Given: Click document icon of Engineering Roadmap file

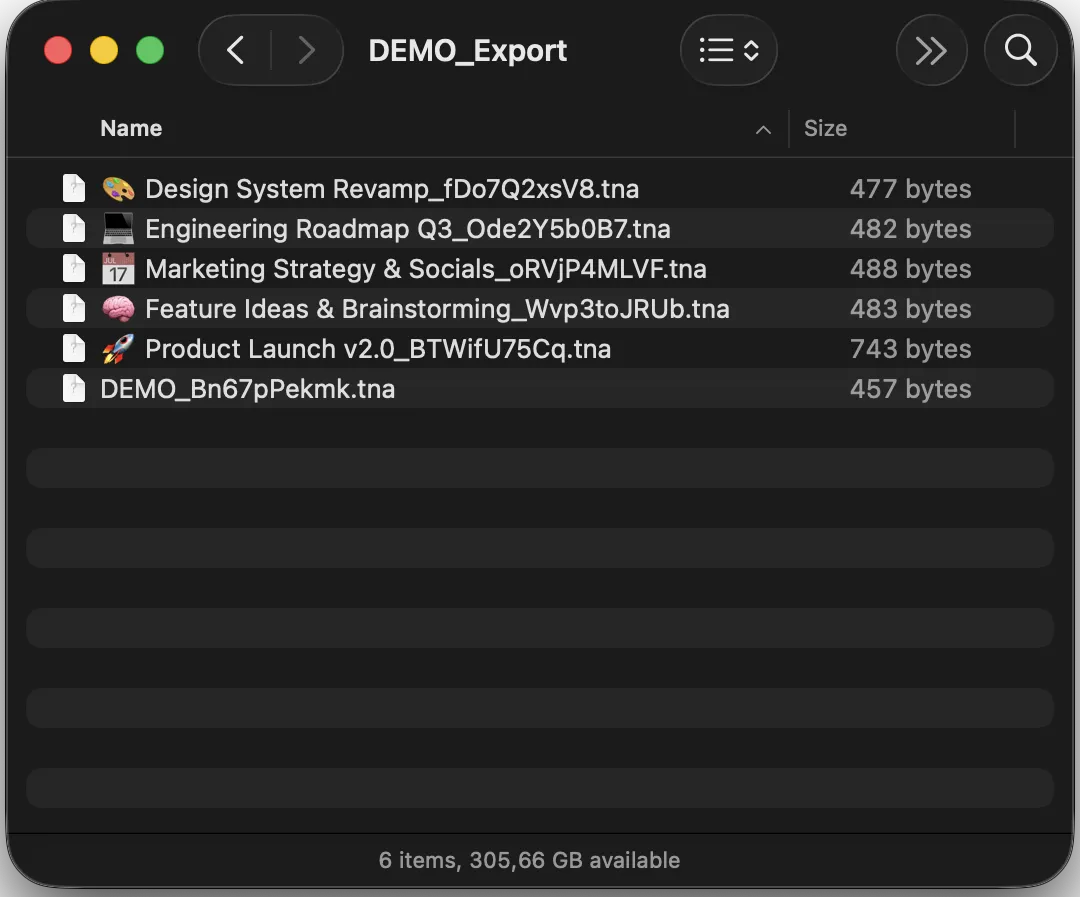Looking at the screenshot, I should pos(74,228).
